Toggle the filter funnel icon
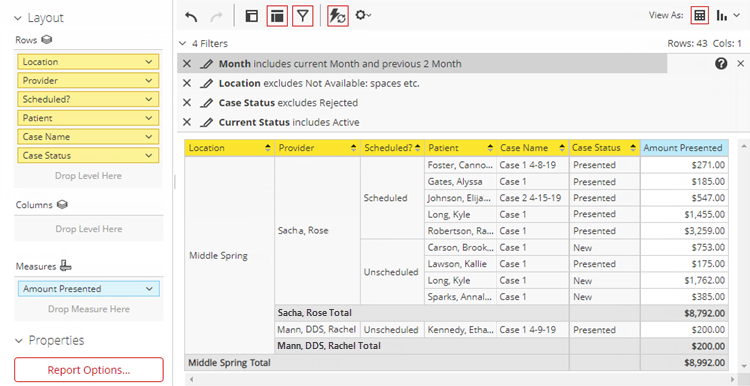This screenshot has height=386, width=750. tap(302, 16)
